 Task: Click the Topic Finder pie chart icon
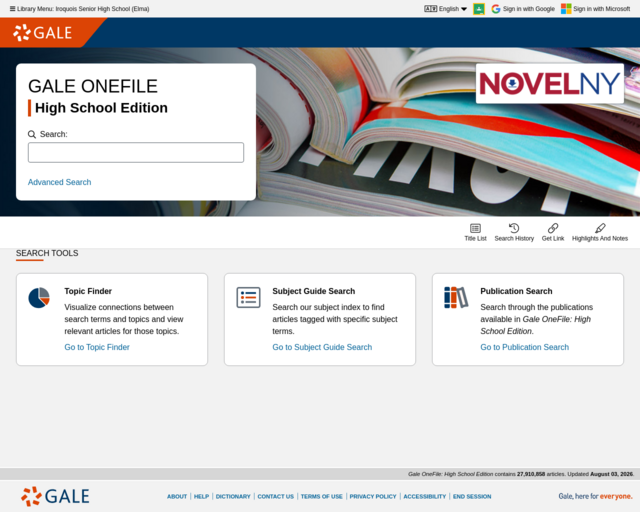(39, 298)
